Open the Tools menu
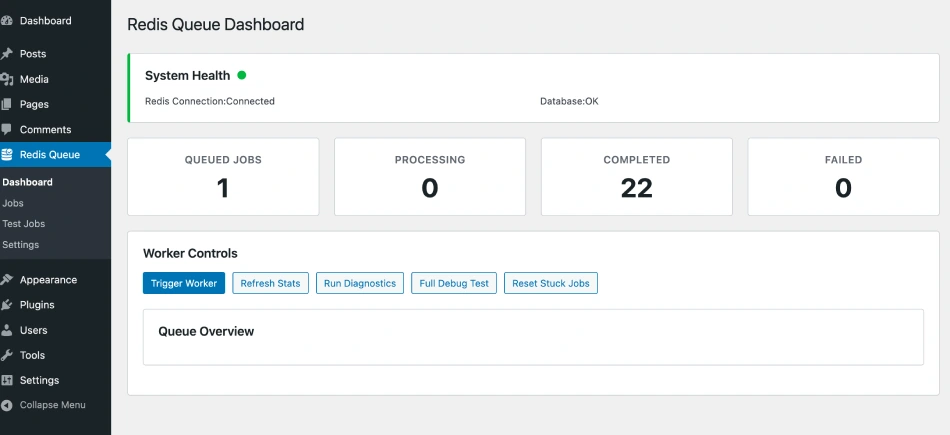The image size is (950, 435). point(55,355)
